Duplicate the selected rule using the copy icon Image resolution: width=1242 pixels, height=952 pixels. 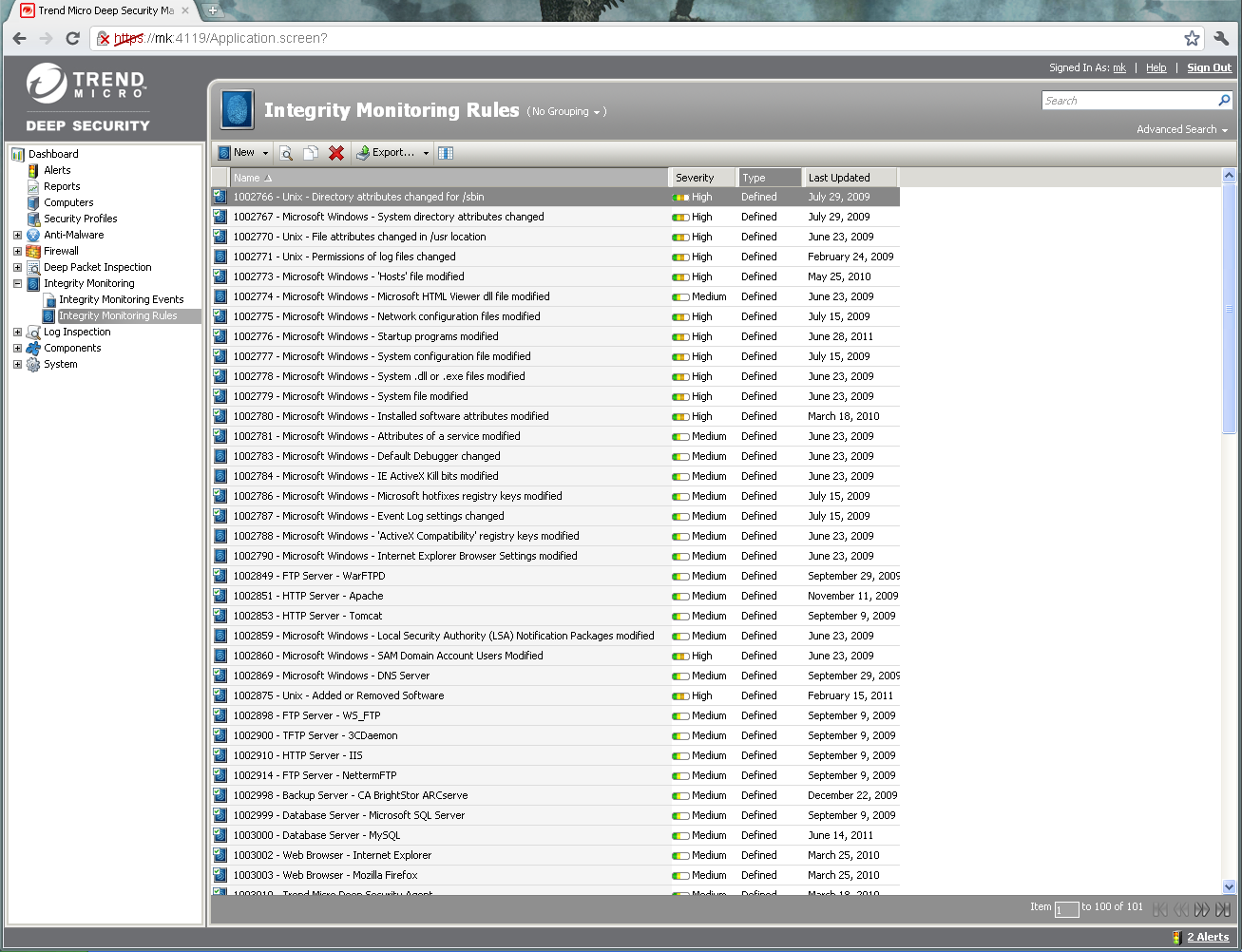(311, 153)
